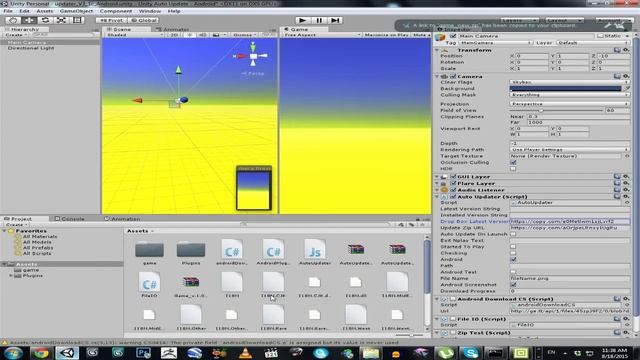Open scene effects image icon
640x360 pixels.
(217, 35)
